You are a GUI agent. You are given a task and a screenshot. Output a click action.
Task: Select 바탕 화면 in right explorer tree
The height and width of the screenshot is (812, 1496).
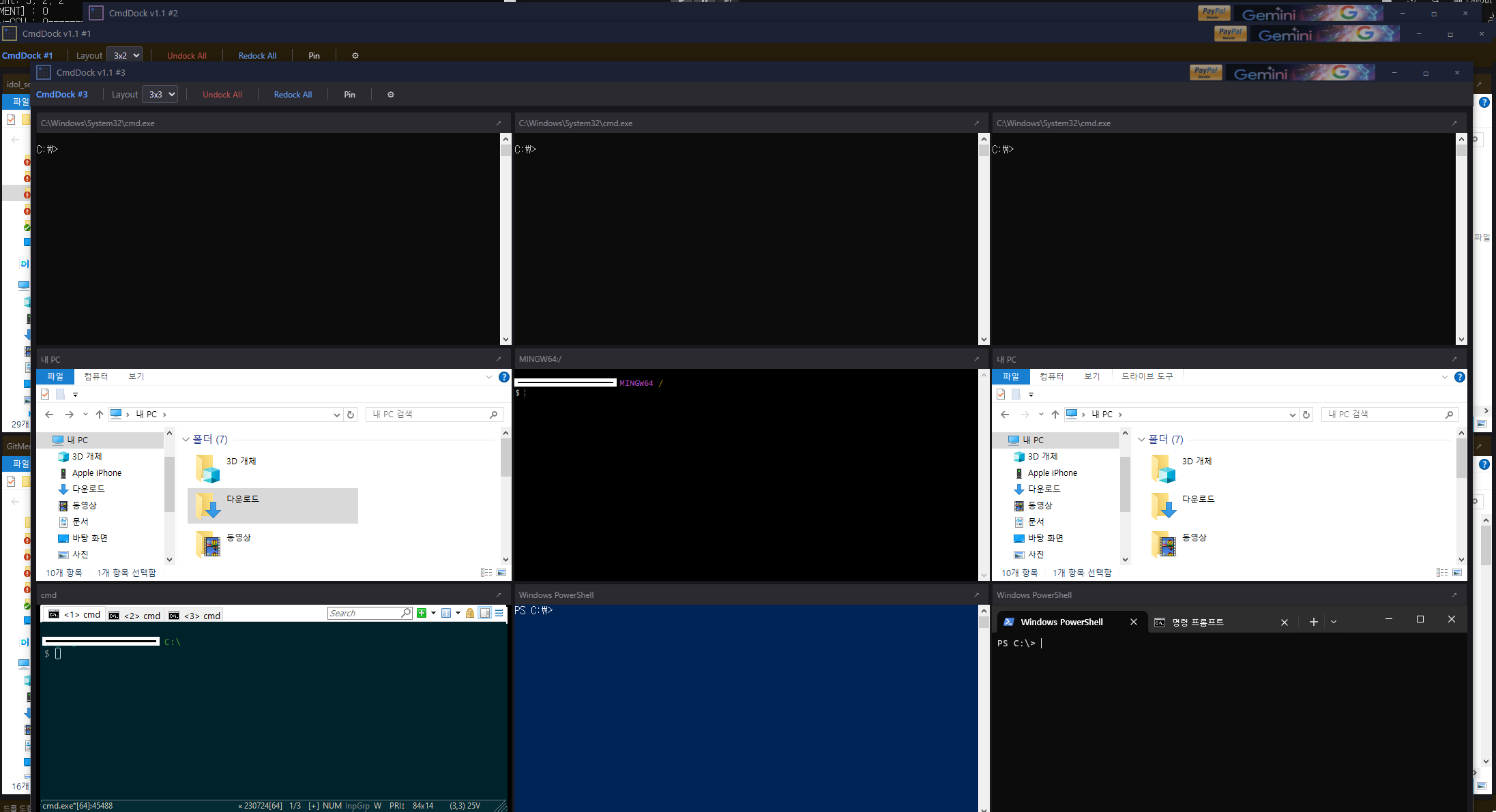pos(1045,539)
